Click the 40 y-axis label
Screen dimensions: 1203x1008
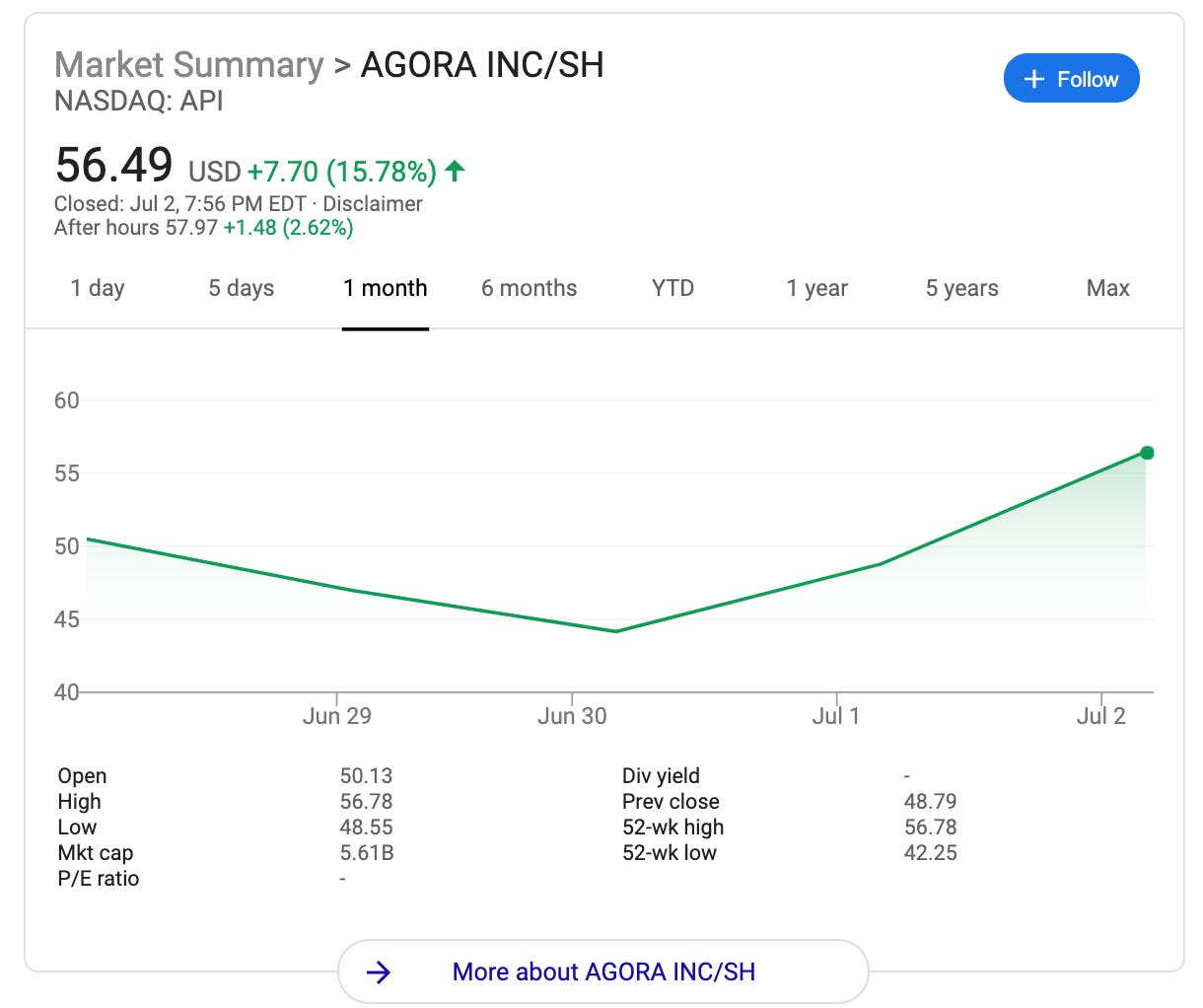[x=66, y=692]
